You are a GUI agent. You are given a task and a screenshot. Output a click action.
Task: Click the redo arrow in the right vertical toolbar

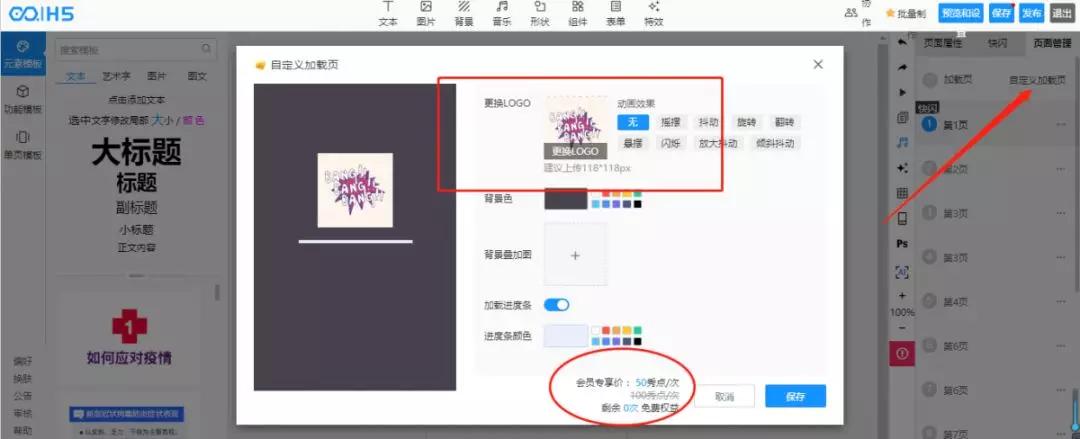(902, 68)
